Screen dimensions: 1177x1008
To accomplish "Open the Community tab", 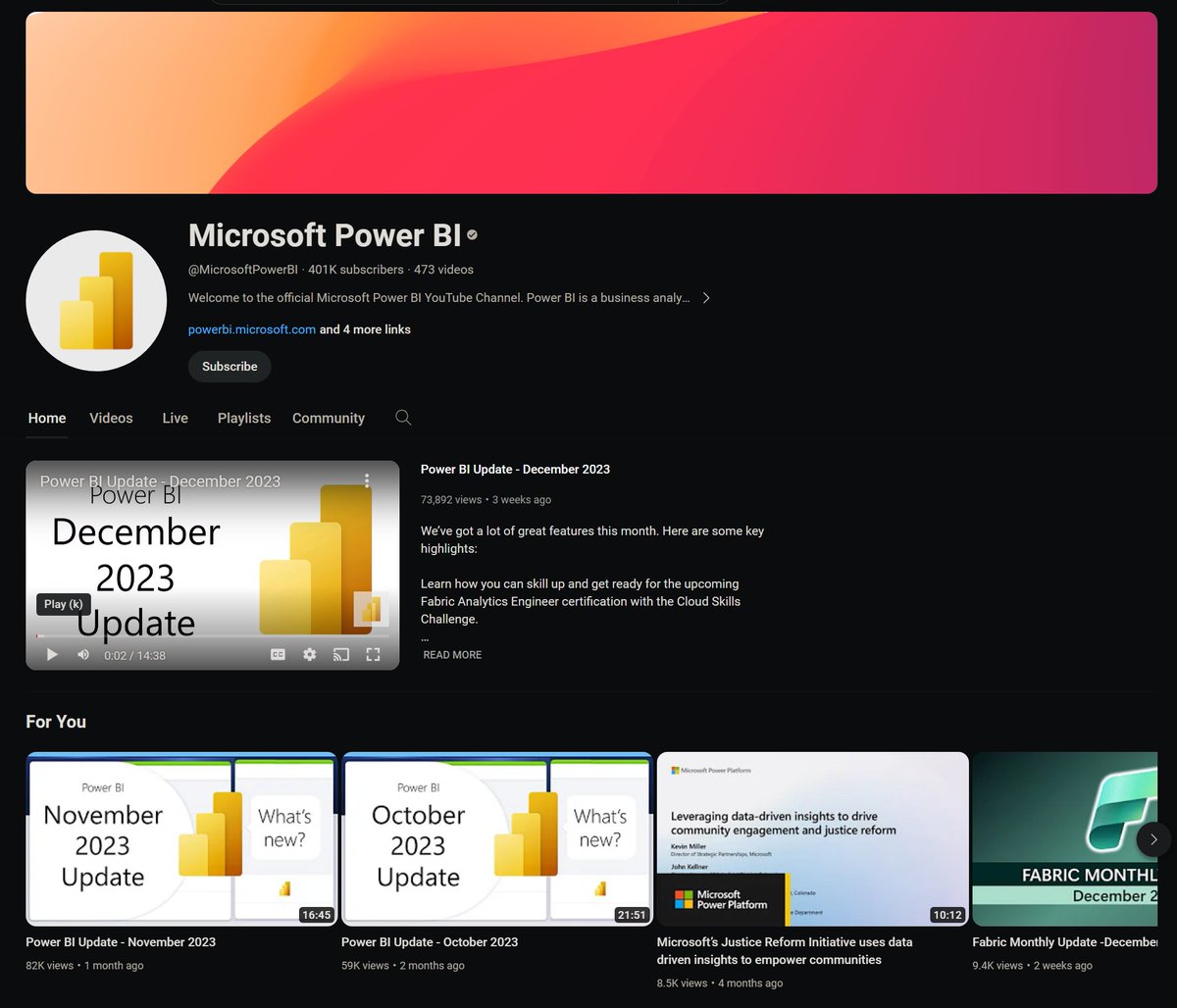I will coord(329,418).
